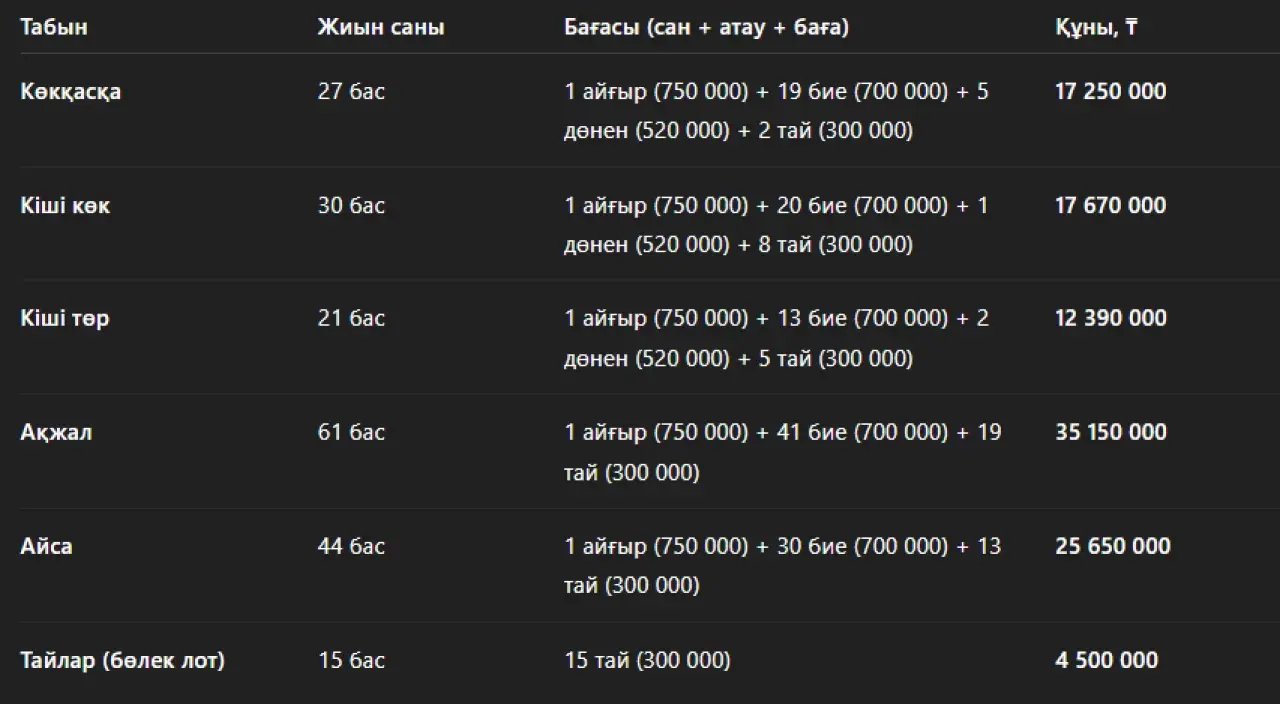Click the 12 390 000 value
Viewport: 1280px width, 704px height.
1111,318
